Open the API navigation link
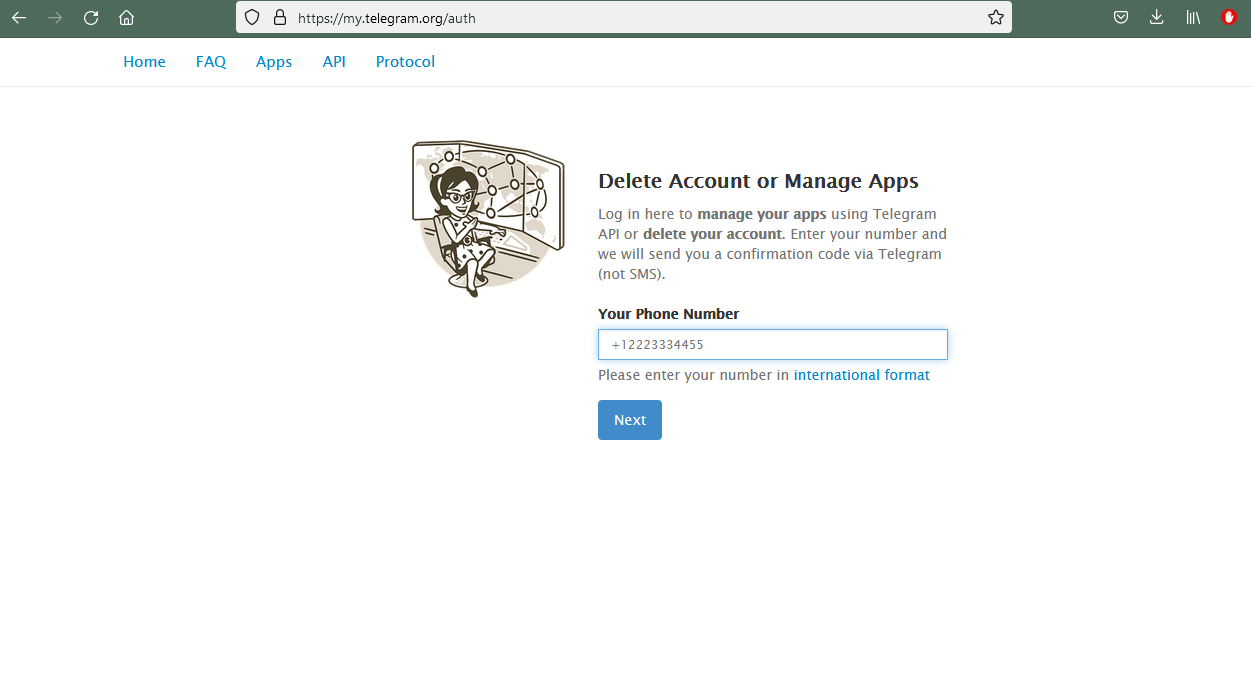This screenshot has height=677, width=1251. (x=334, y=62)
